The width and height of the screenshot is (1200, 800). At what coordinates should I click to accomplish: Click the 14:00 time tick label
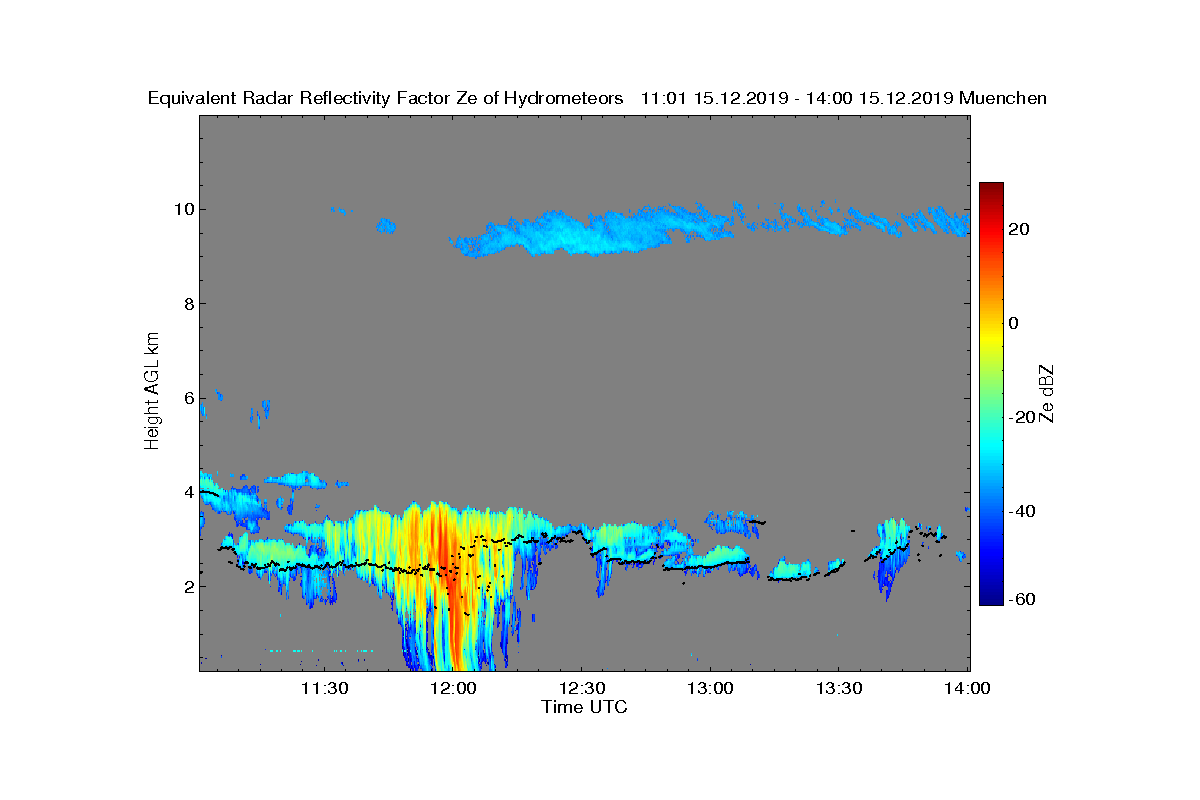click(x=968, y=688)
